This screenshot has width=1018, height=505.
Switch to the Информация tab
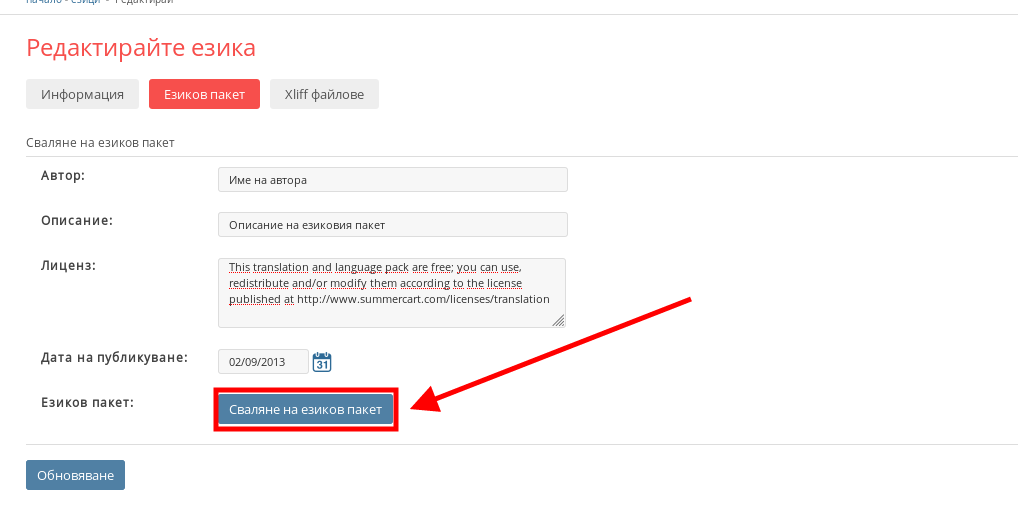pos(82,95)
